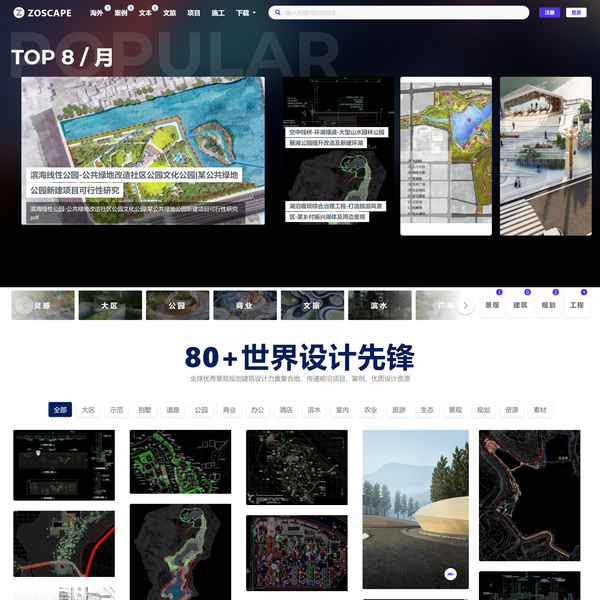Click the ZOSCAPE logo icon
The width and height of the screenshot is (600, 600).
[19, 13]
